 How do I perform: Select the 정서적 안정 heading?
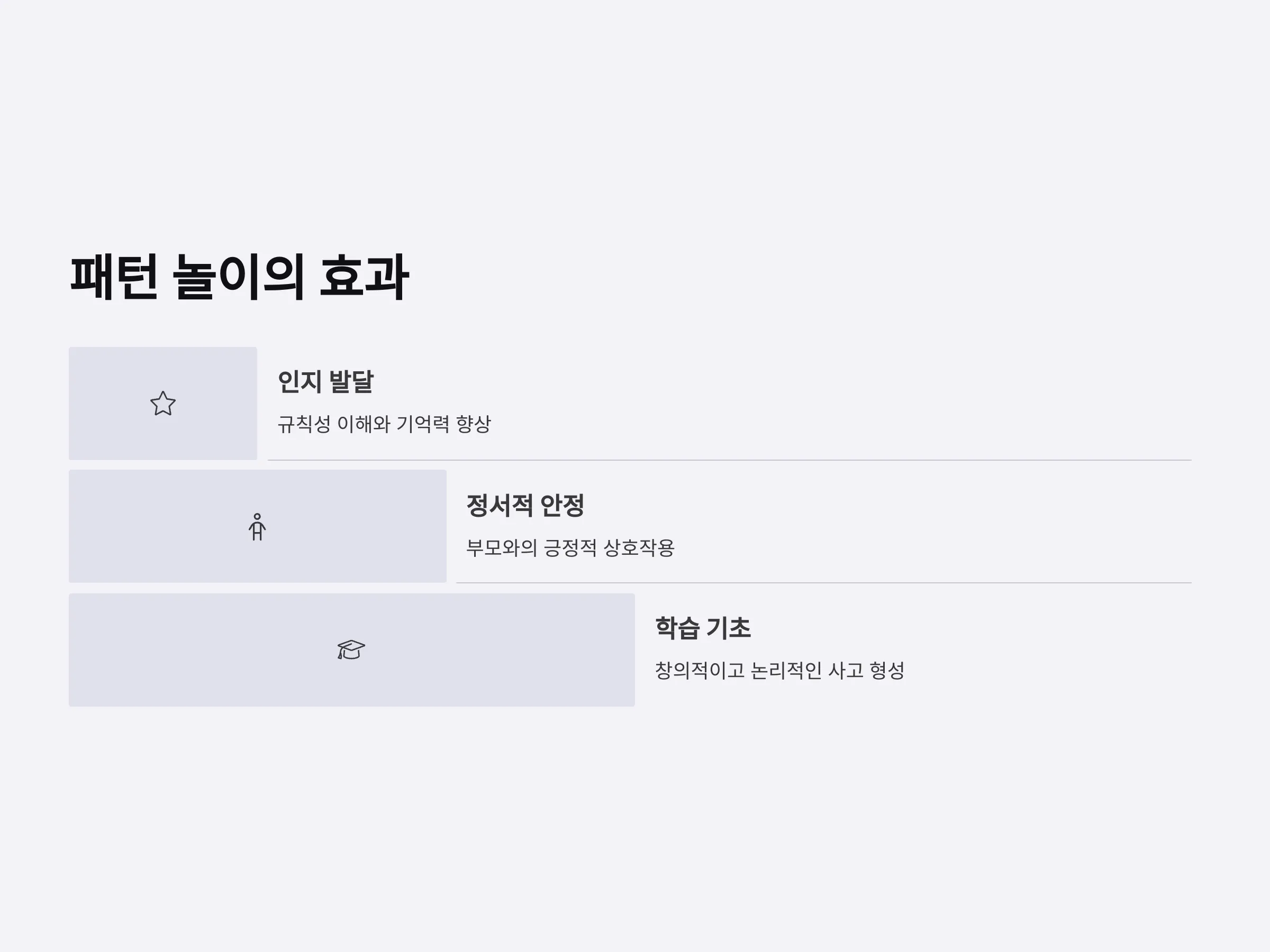pos(525,506)
